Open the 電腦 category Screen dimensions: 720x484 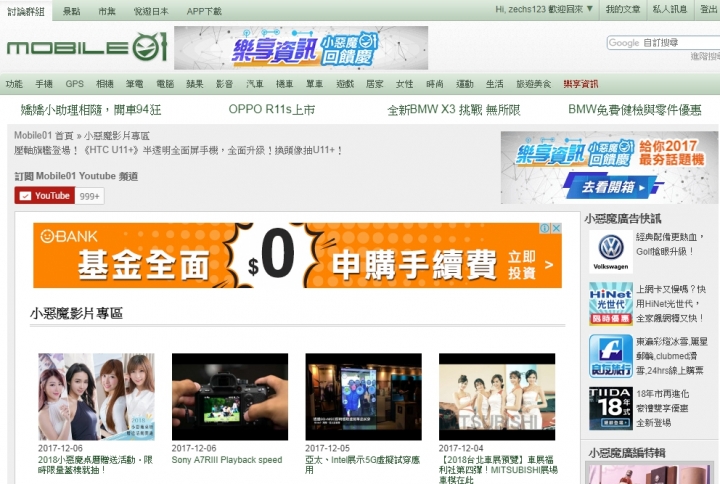coord(165,84)
